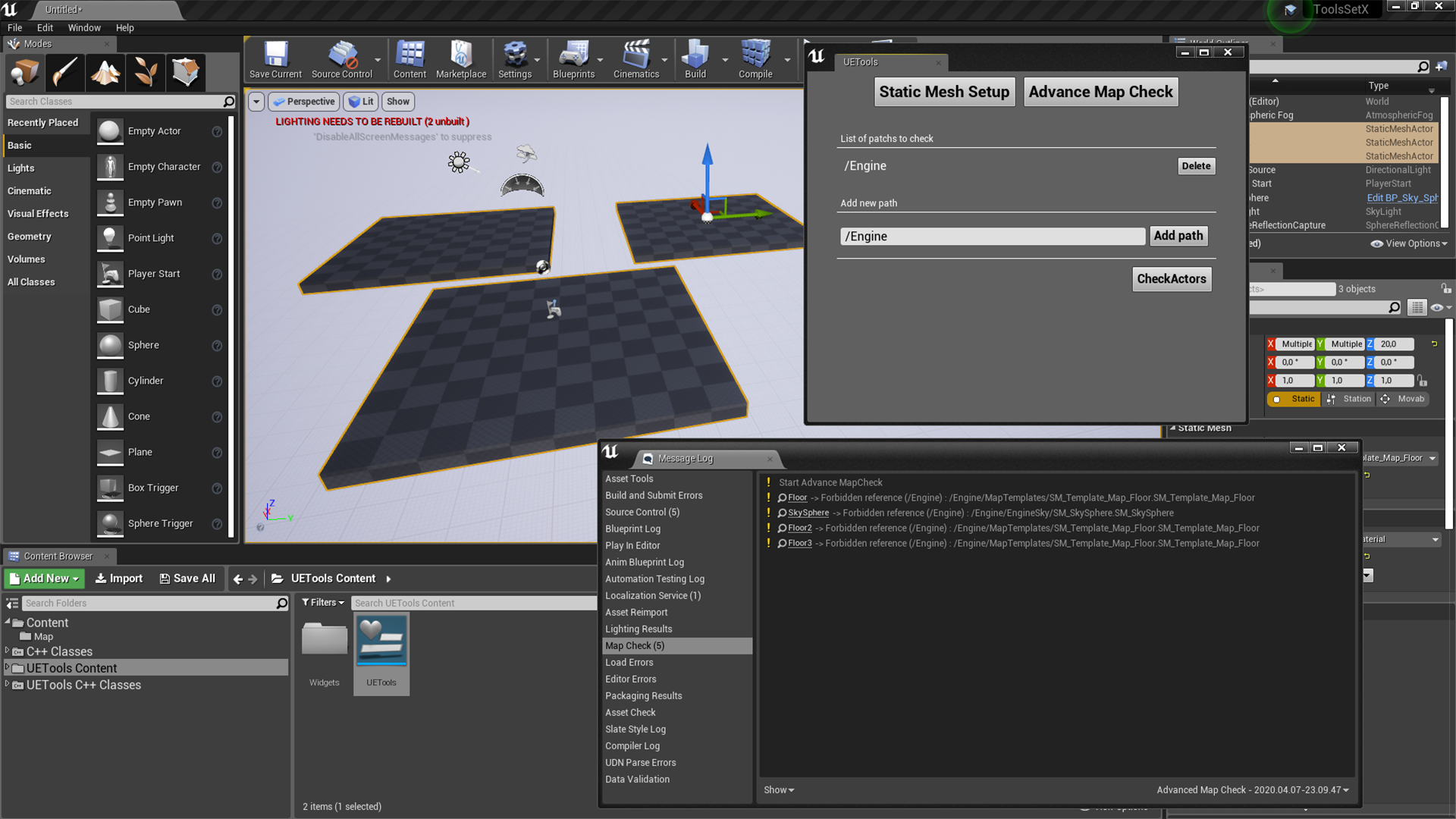Viewport: 1456px width, 819px height.
Task: Click the Z location value field showing 20.0
Action: pyautogui.click(x=1395, y=344)
